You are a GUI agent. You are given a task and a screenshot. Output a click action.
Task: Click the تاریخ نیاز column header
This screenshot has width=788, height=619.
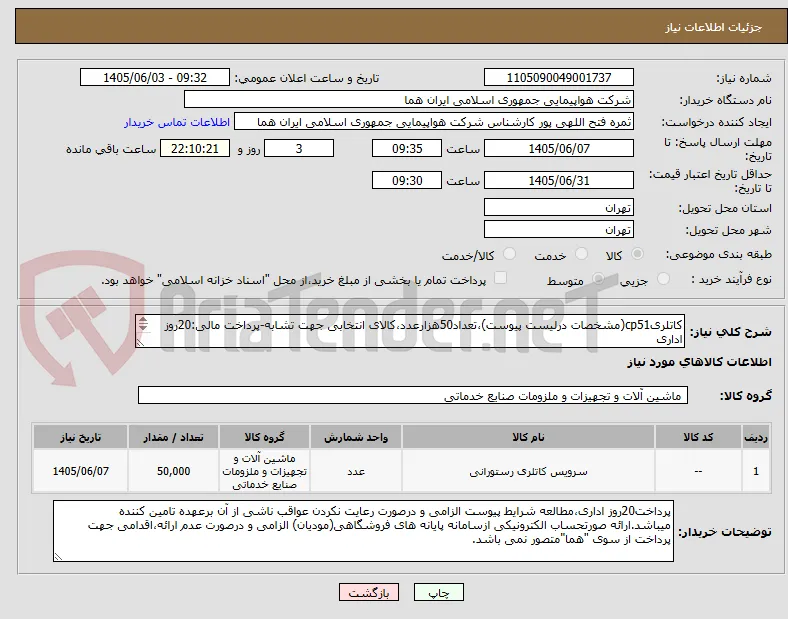coord(80,437)
